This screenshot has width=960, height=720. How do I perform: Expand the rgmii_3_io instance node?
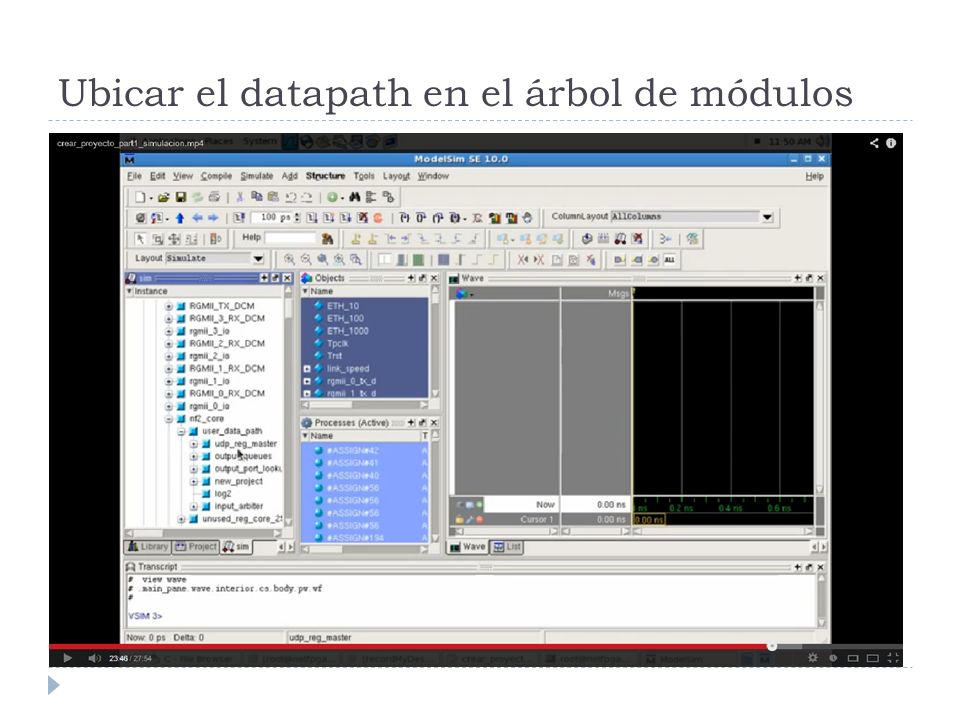point(168,331)
